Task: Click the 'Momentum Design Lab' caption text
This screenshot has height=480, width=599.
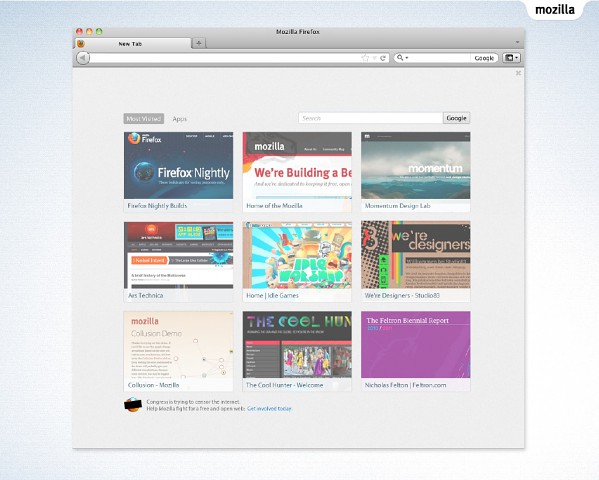Action: coord(397,206)
